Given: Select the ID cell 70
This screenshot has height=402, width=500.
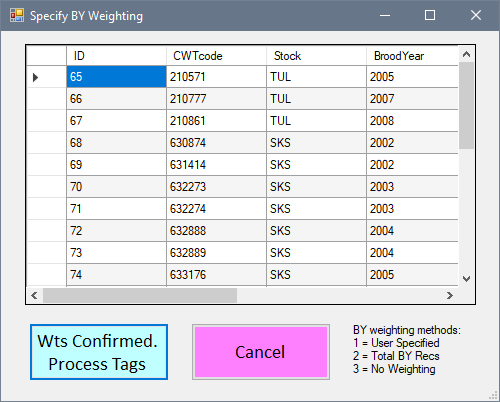Looking at the screenshot, I should click(x=116, y=187).
